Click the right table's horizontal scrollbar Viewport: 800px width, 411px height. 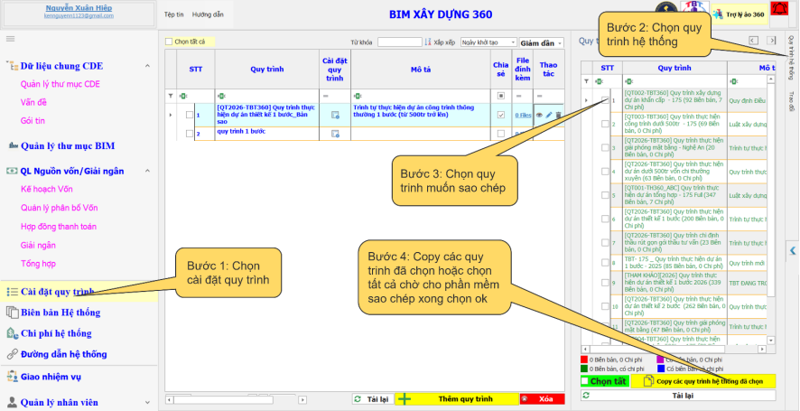673,349
